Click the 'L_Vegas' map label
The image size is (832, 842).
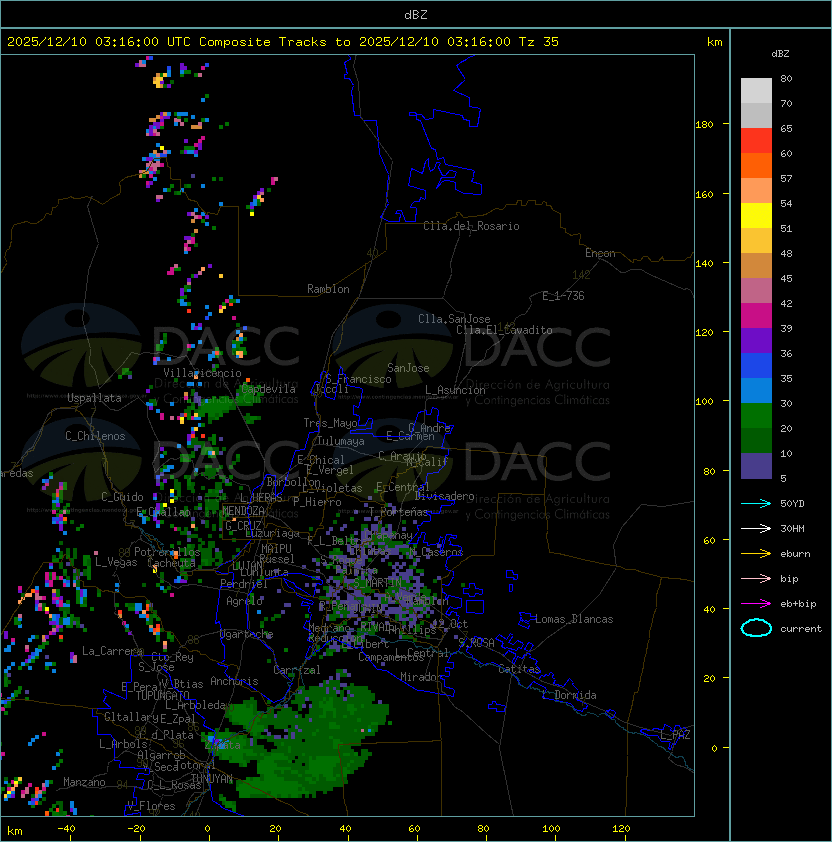116,562
